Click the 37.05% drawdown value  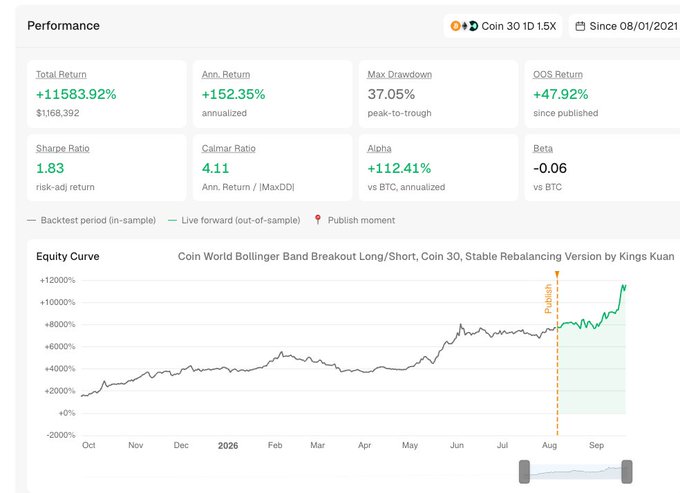coord(391,94)
